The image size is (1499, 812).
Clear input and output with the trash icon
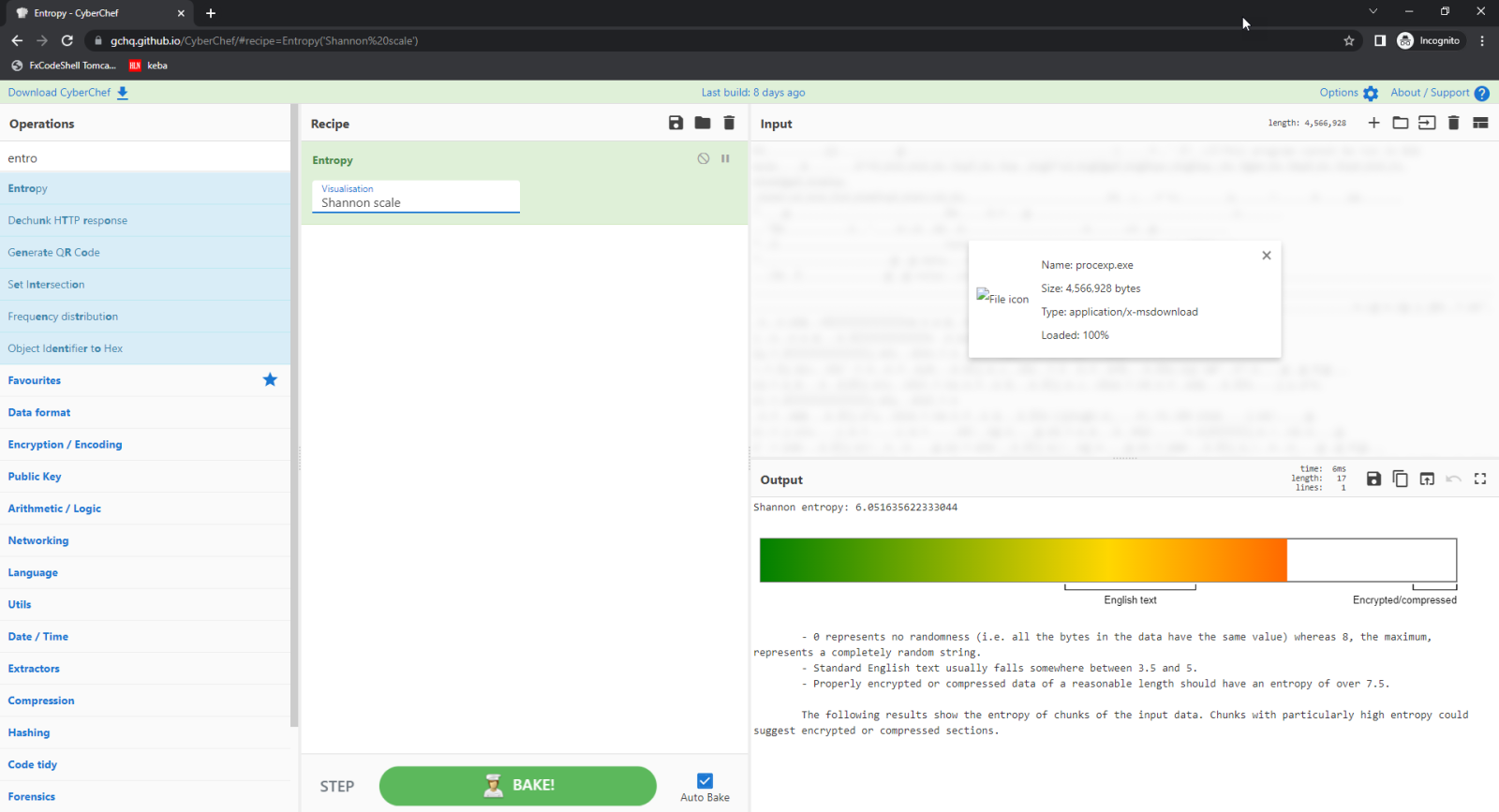tap(1453, 123)
